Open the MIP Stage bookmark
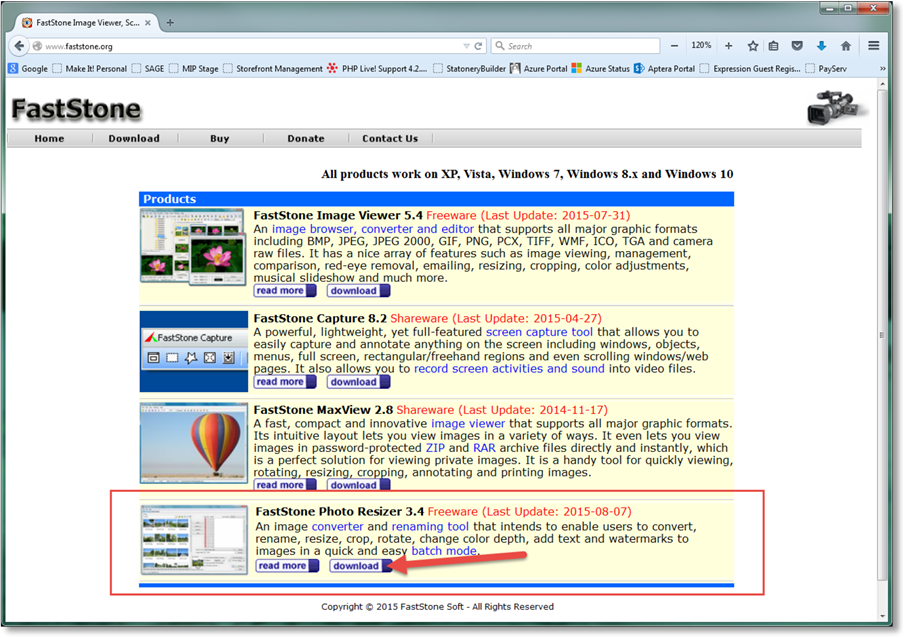The height and width of the screenshot is (638, 904). click(194, 69)
